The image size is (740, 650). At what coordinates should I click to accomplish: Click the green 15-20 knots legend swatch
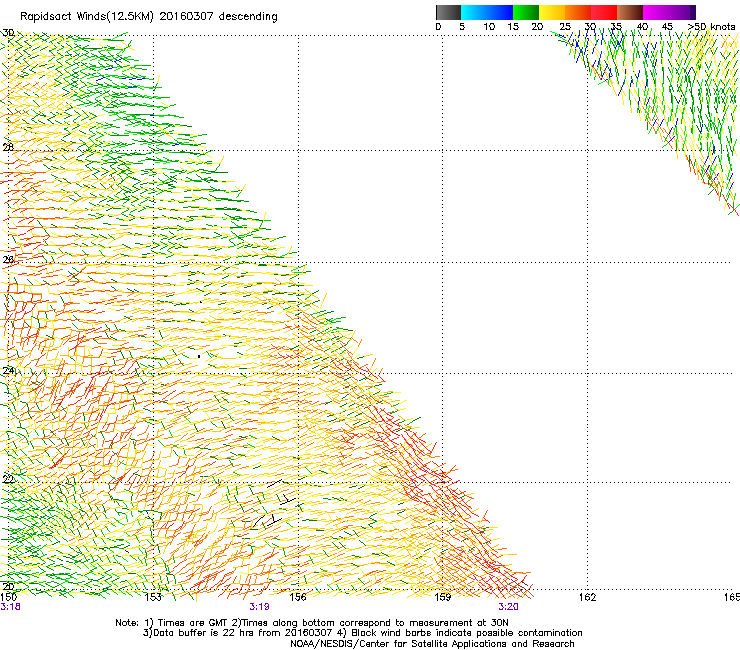pyautogui.click(x=526, y=12)
